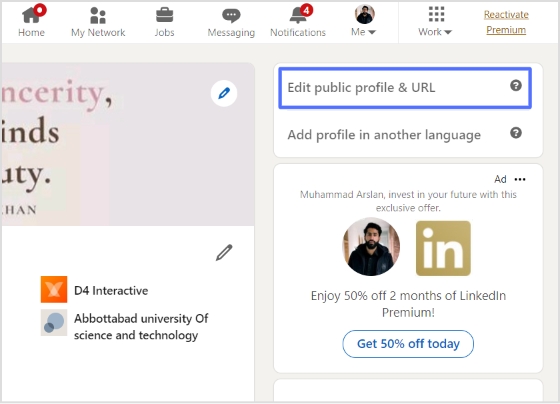The image size is (560, 404).
Task: Click Add profile in another language
Action: click(384, 135)
